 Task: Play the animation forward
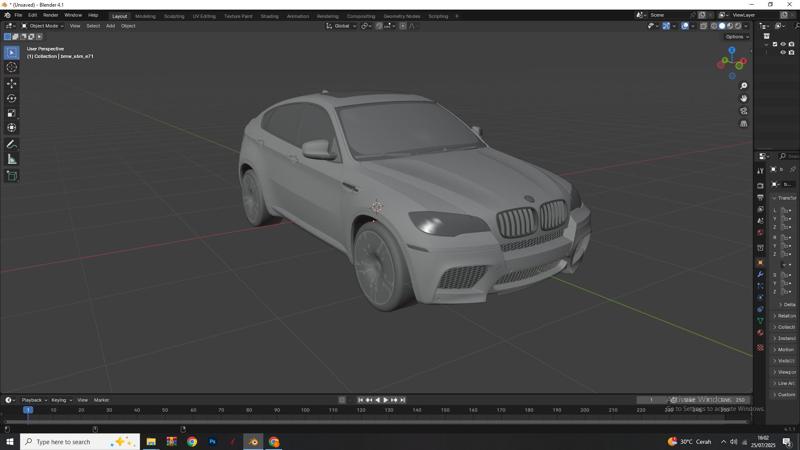pyautogui.click(x=386, y=400)
